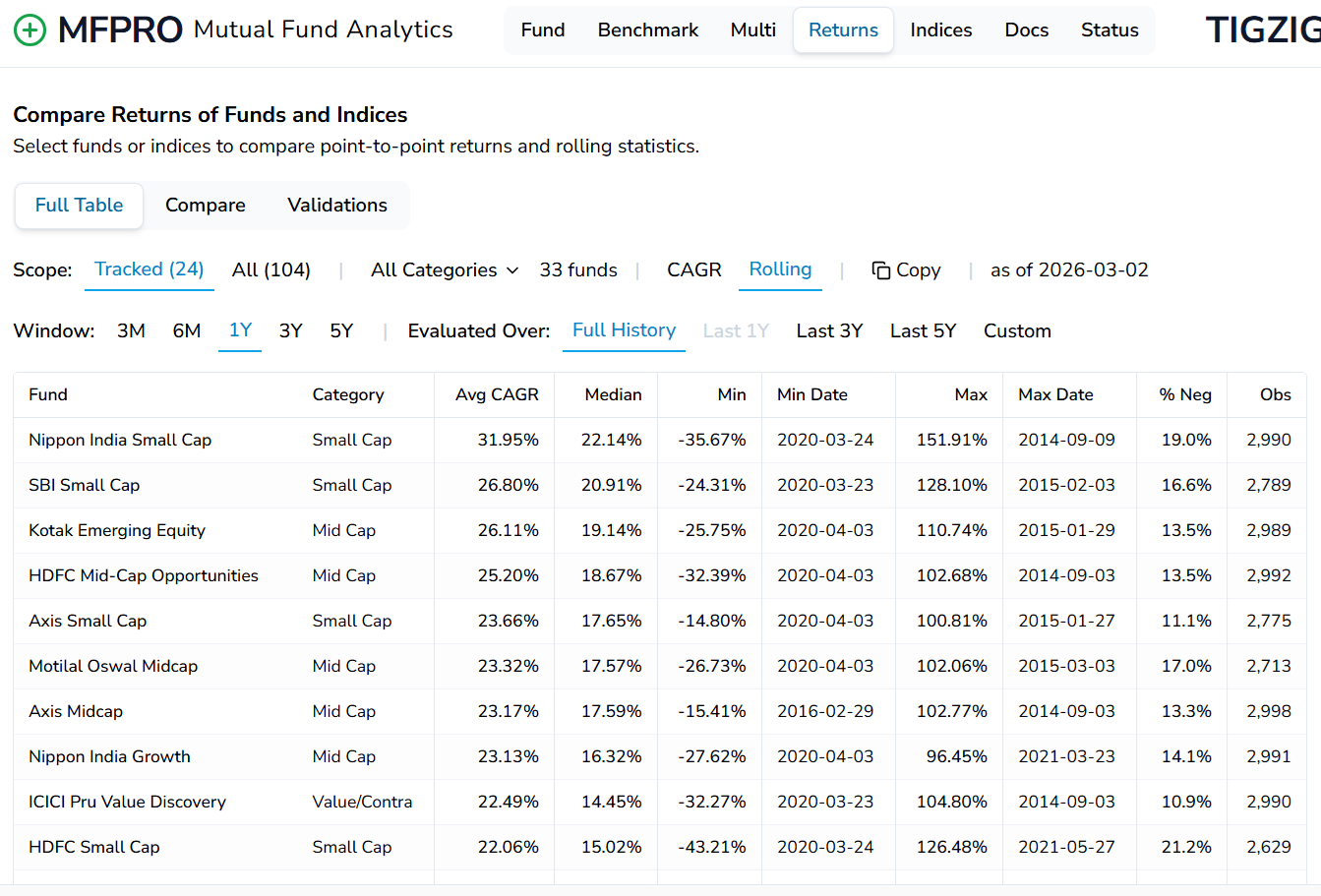Click ICICI Pru Value Discovery fund name
The height and width of the screenshot is (896, 1321).
point(127,803)
